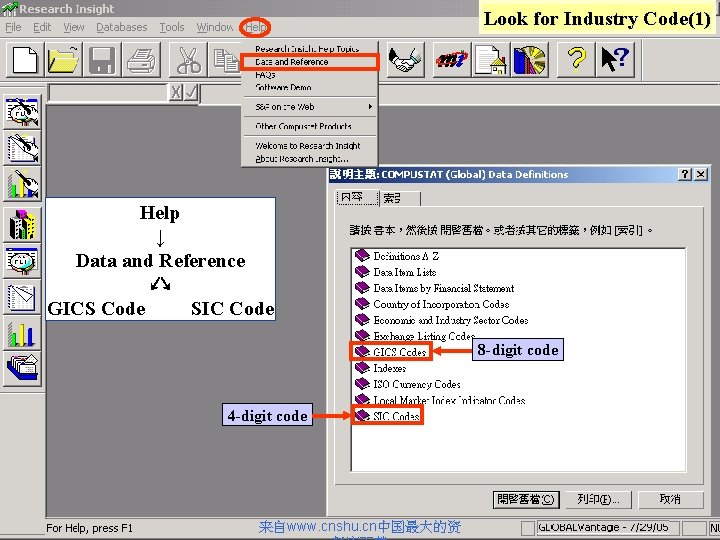The image size is (720, 540).
Task: Click the sidebar report pointer icon
Action: pos(22,148)
